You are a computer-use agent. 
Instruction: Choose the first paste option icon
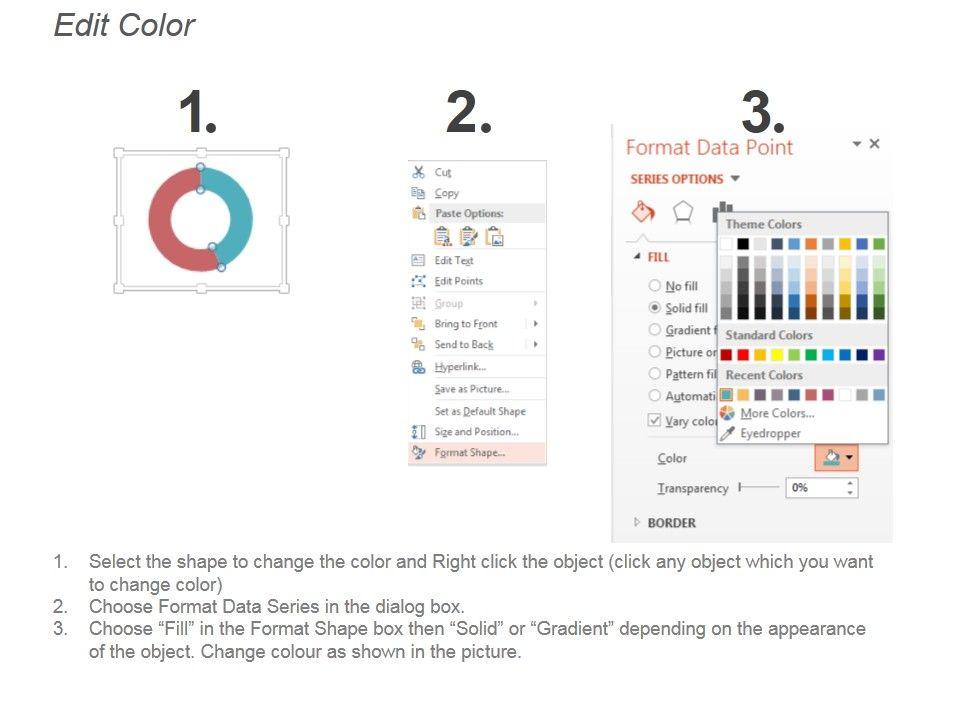coord(443,236)
